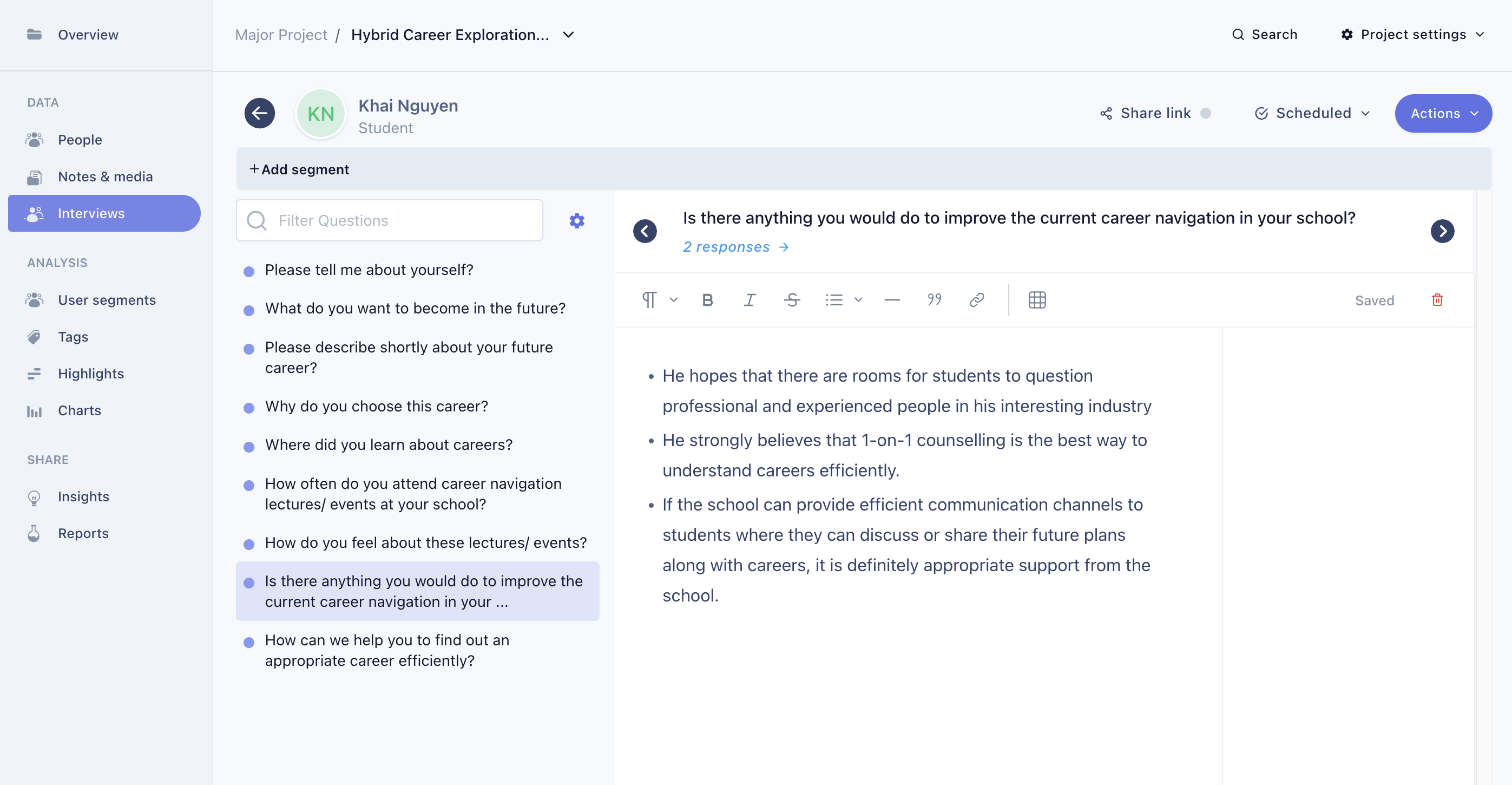Toggle bold formatting in editor toolbar
Image resolution: width=1512 pixels, height=785 pixels.
707,300
